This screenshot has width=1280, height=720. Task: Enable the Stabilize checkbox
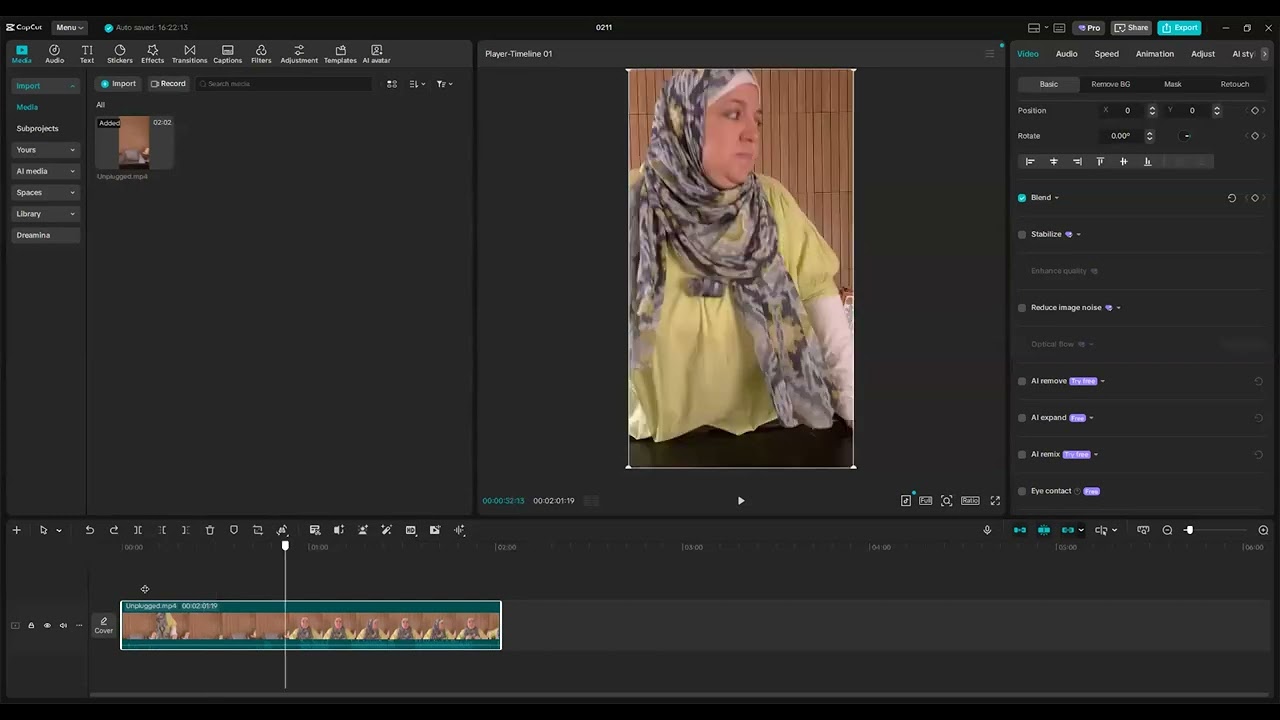coord(1022,234)
